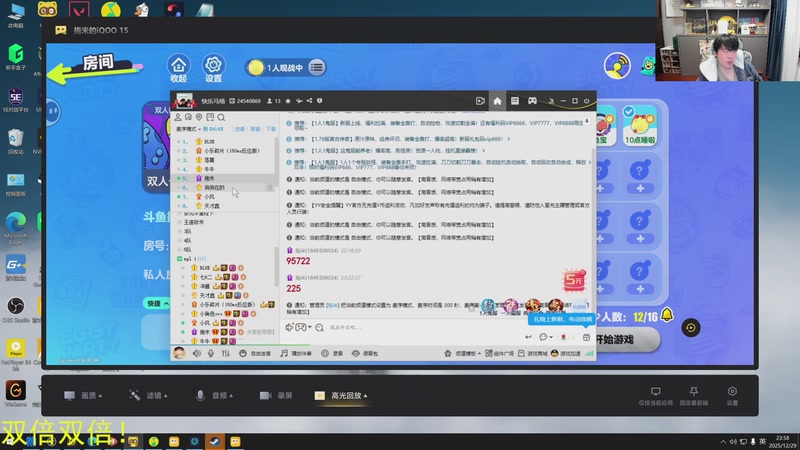Open the 画质 quality dropdown
800x450 pixels.
(83, 395)
